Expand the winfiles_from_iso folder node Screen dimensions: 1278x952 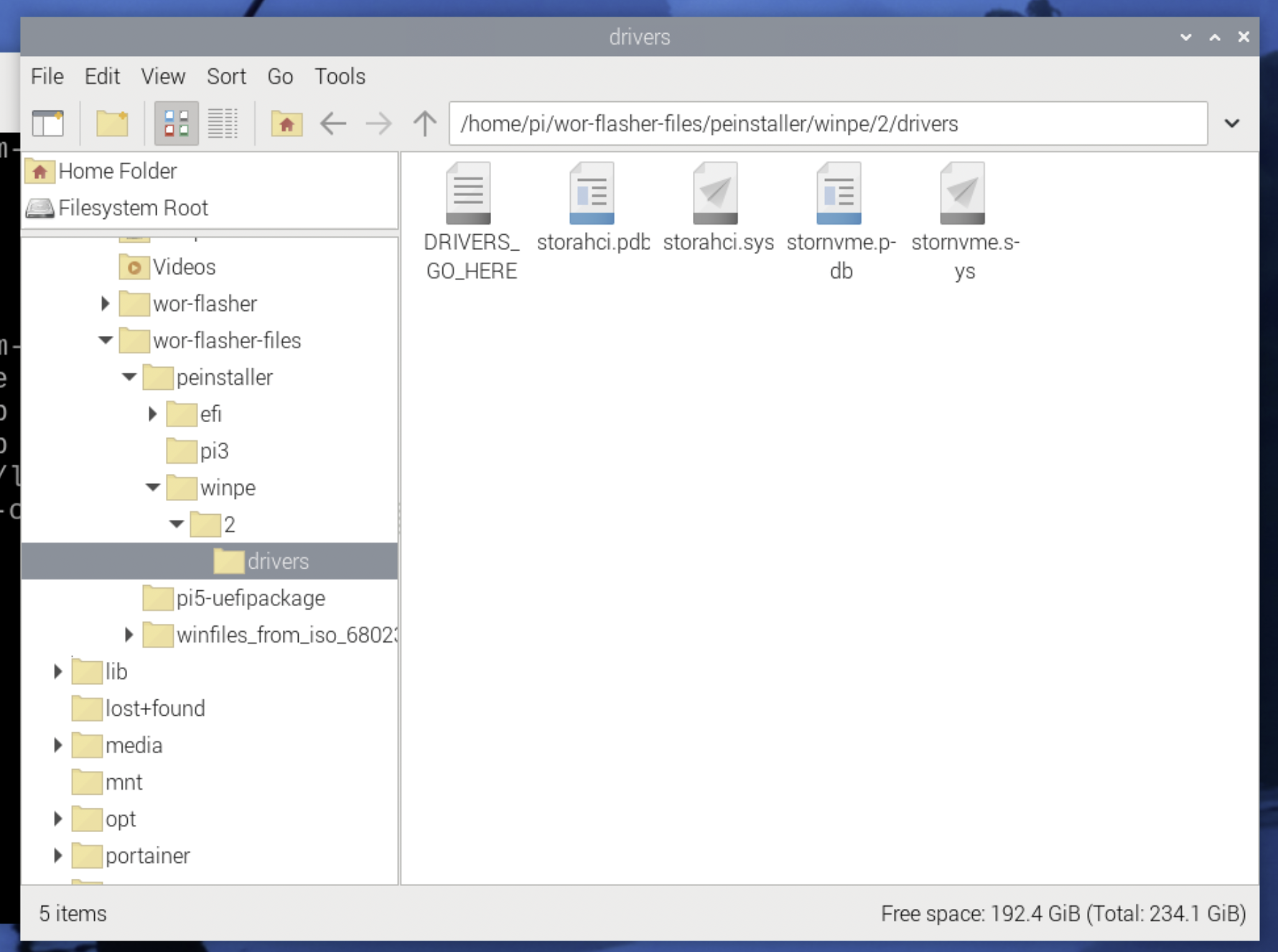point(129,635)
